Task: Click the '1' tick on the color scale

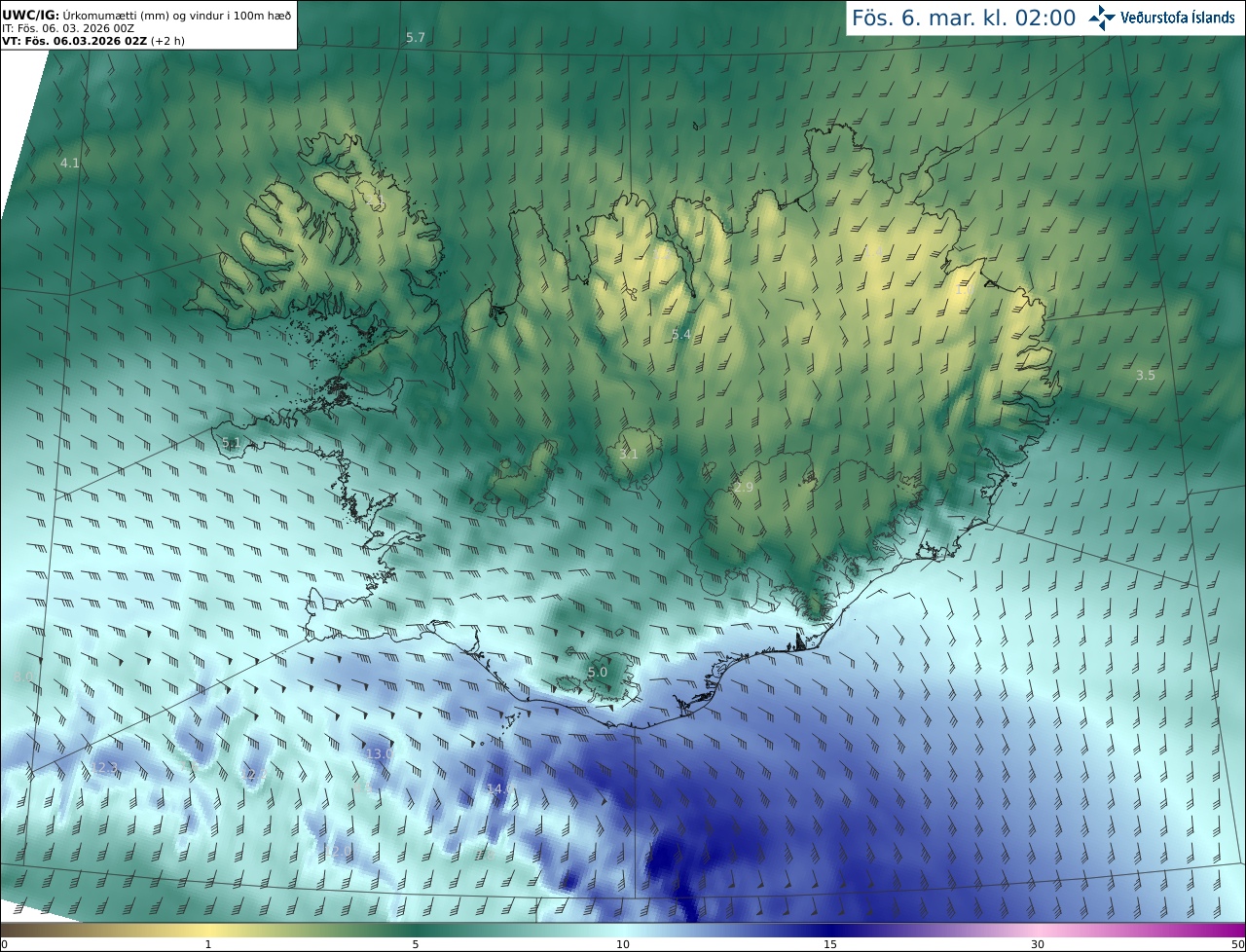Action: [208, 944]
